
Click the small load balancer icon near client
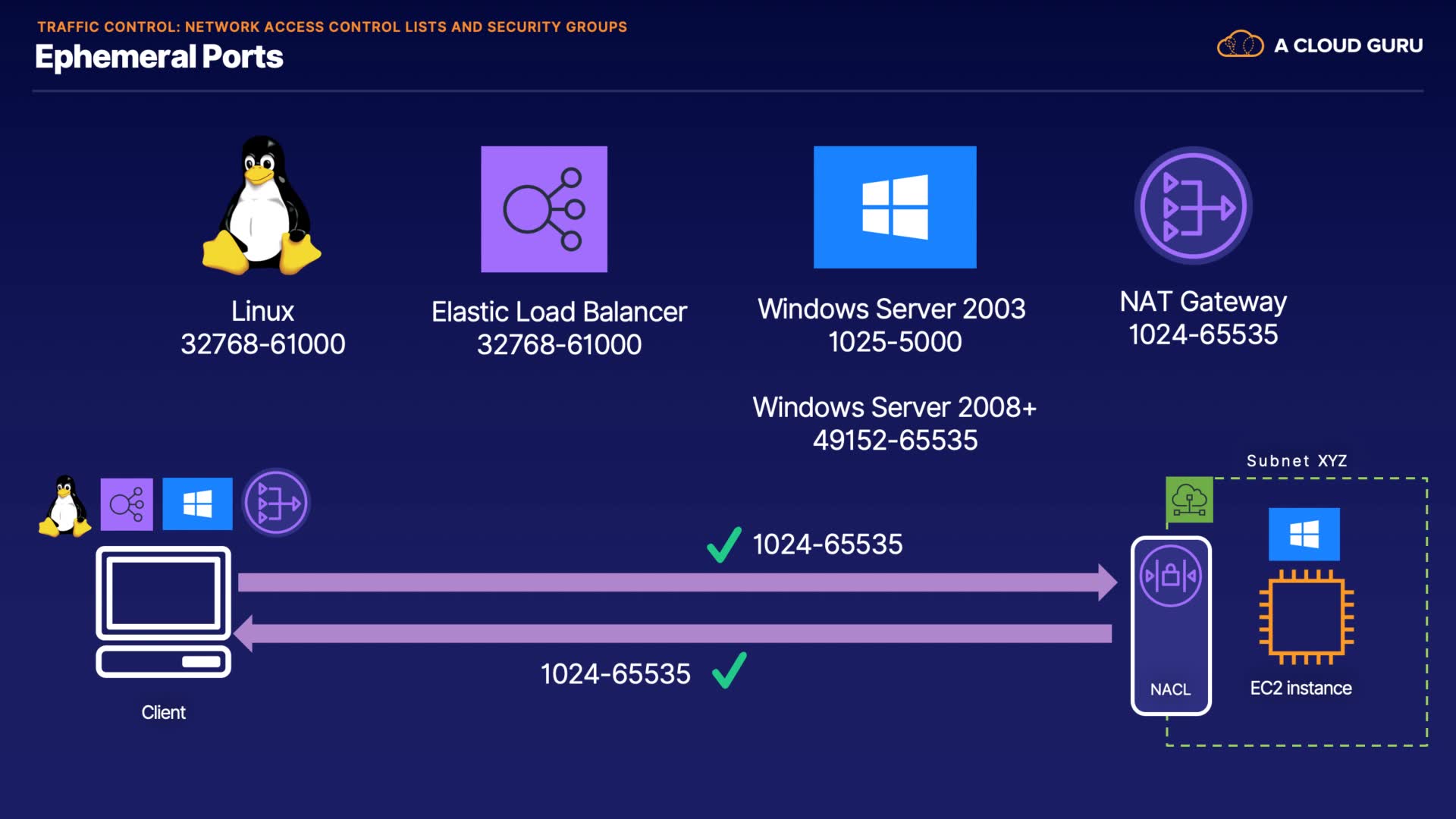(x=127, y=504)
